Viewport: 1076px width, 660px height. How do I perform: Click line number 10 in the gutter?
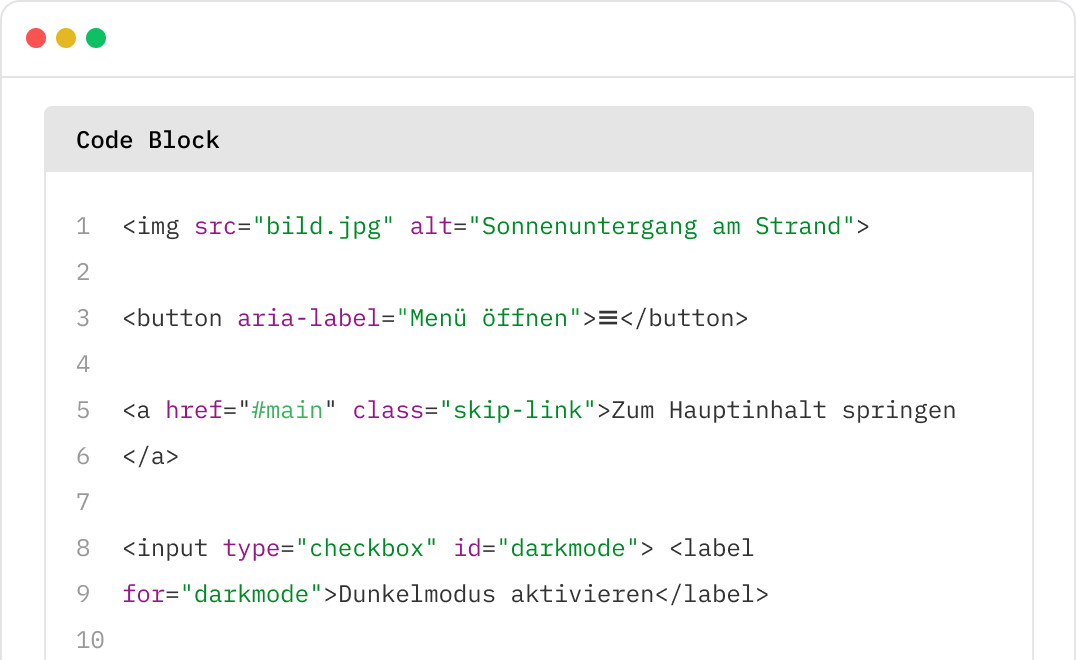coord(90,640)
